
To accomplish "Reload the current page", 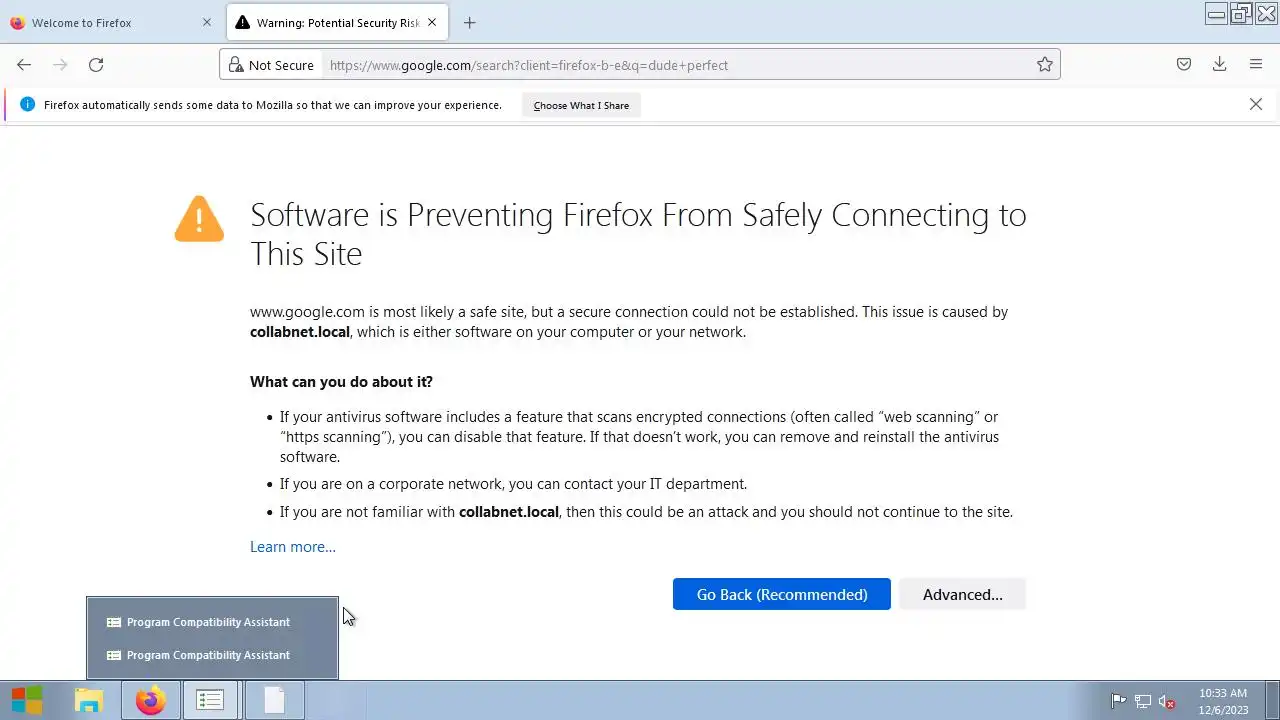I will (96, 65).
